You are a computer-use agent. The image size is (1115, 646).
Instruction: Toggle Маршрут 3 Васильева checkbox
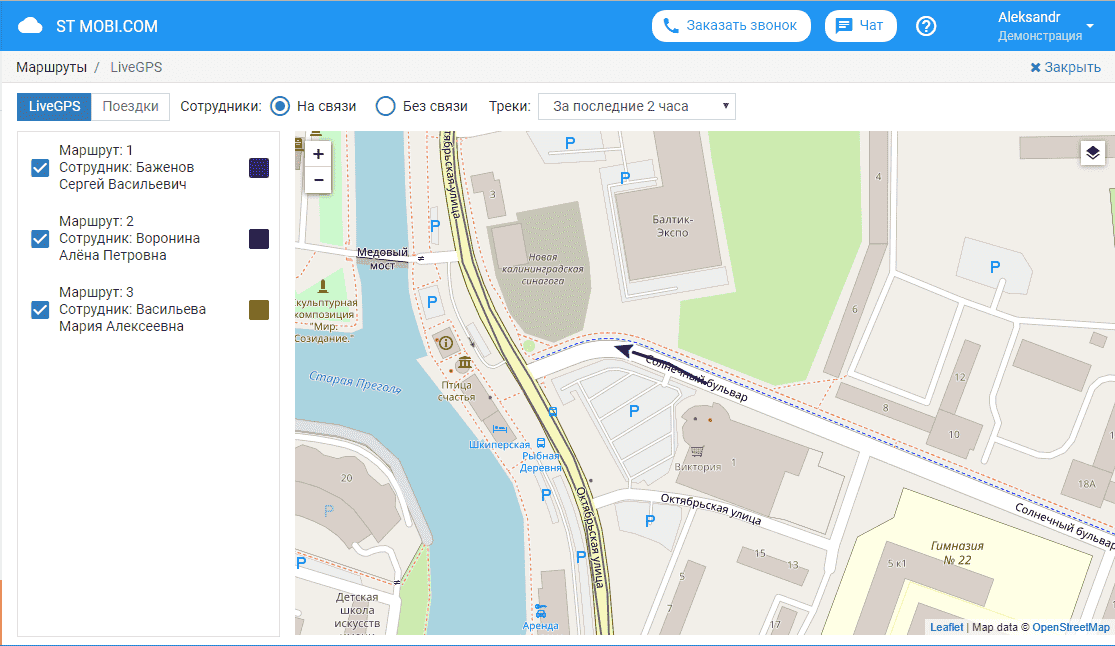pos(40,310)
